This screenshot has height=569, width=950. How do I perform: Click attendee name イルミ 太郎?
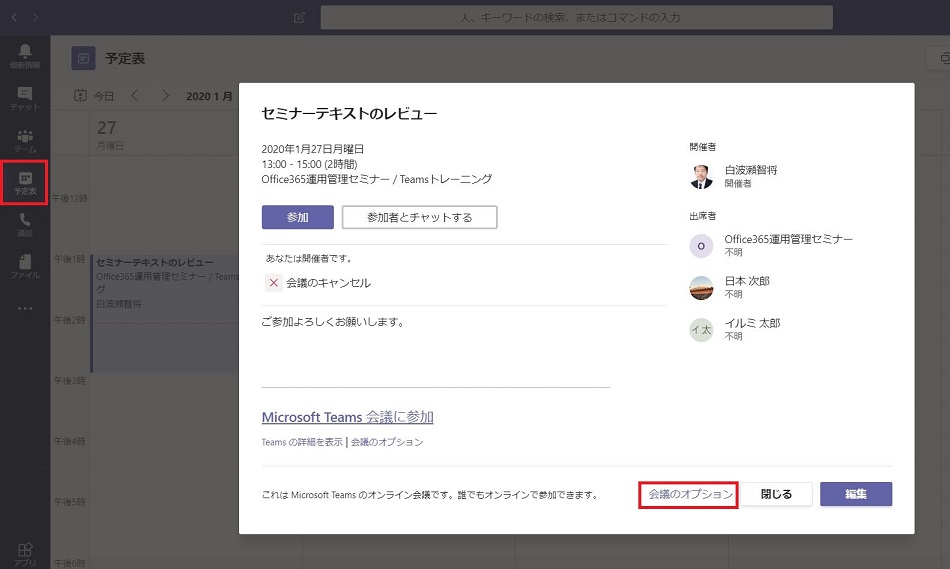[752, 323]
